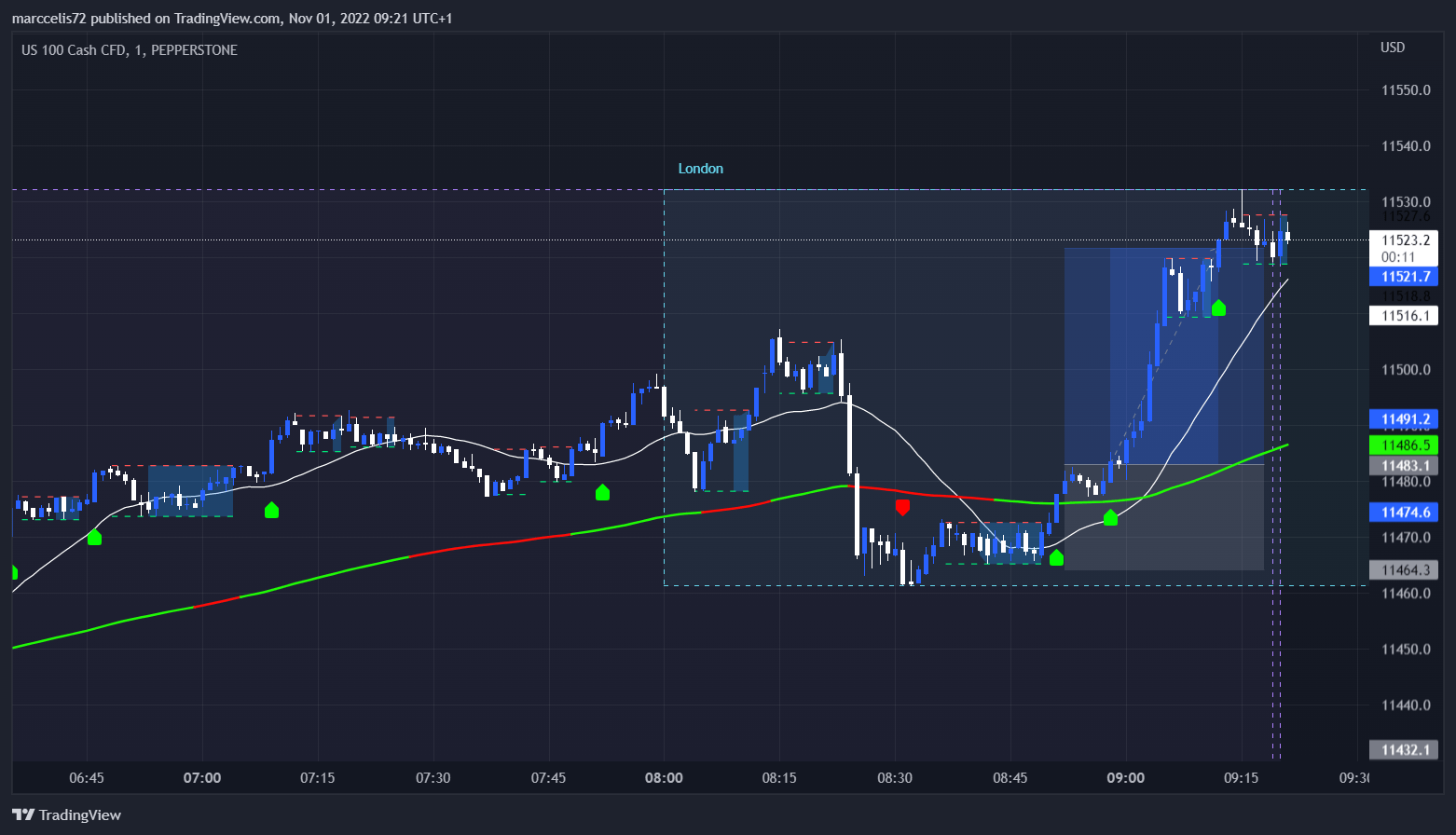Select the green shield under the 08:50 candles
The height and width of the screenshot is (835, 1456).
click(x=1055, y=557)
